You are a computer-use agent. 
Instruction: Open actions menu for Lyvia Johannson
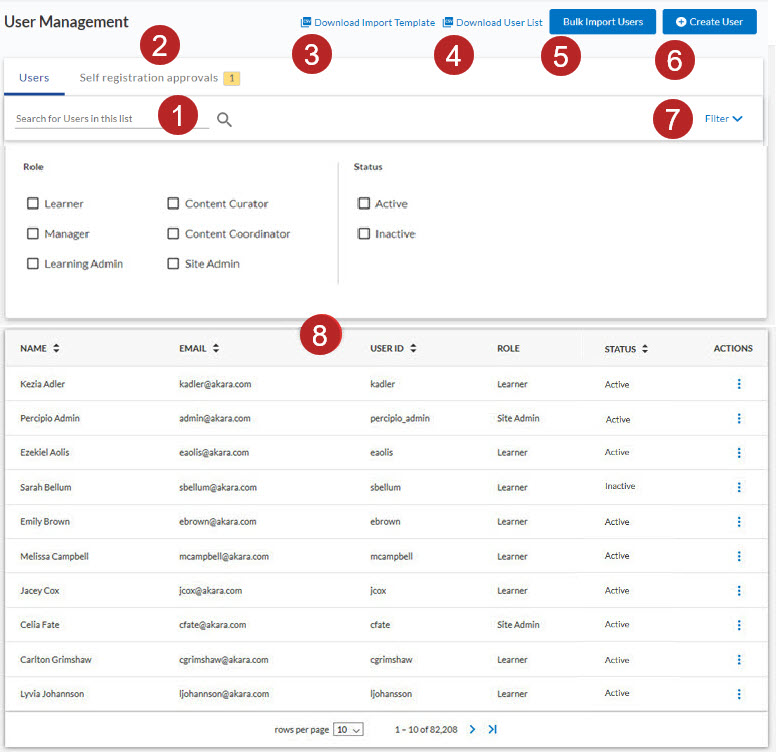739,694
